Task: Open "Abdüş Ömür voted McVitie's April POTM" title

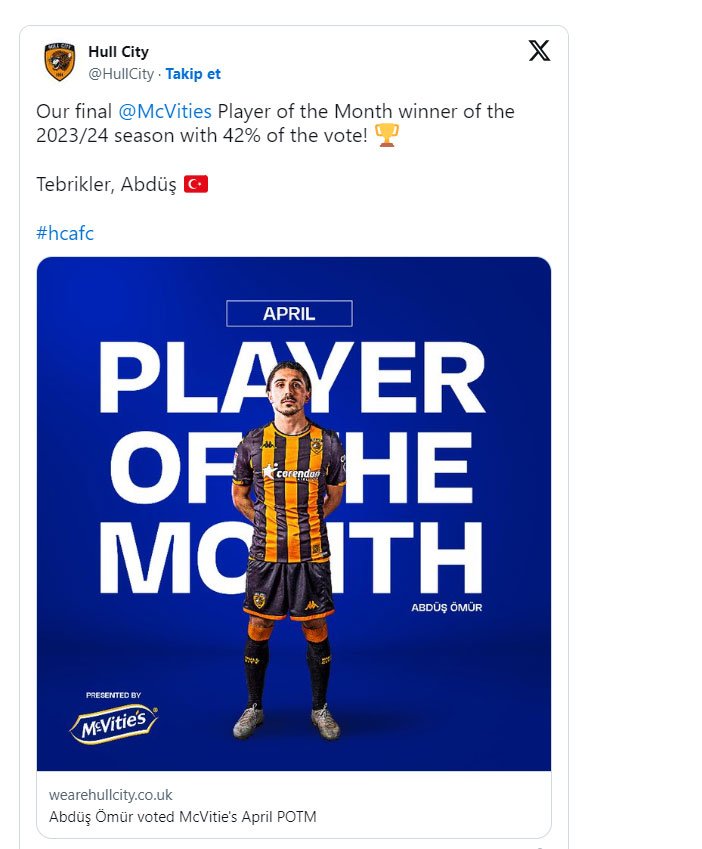Action: [183, 817]
